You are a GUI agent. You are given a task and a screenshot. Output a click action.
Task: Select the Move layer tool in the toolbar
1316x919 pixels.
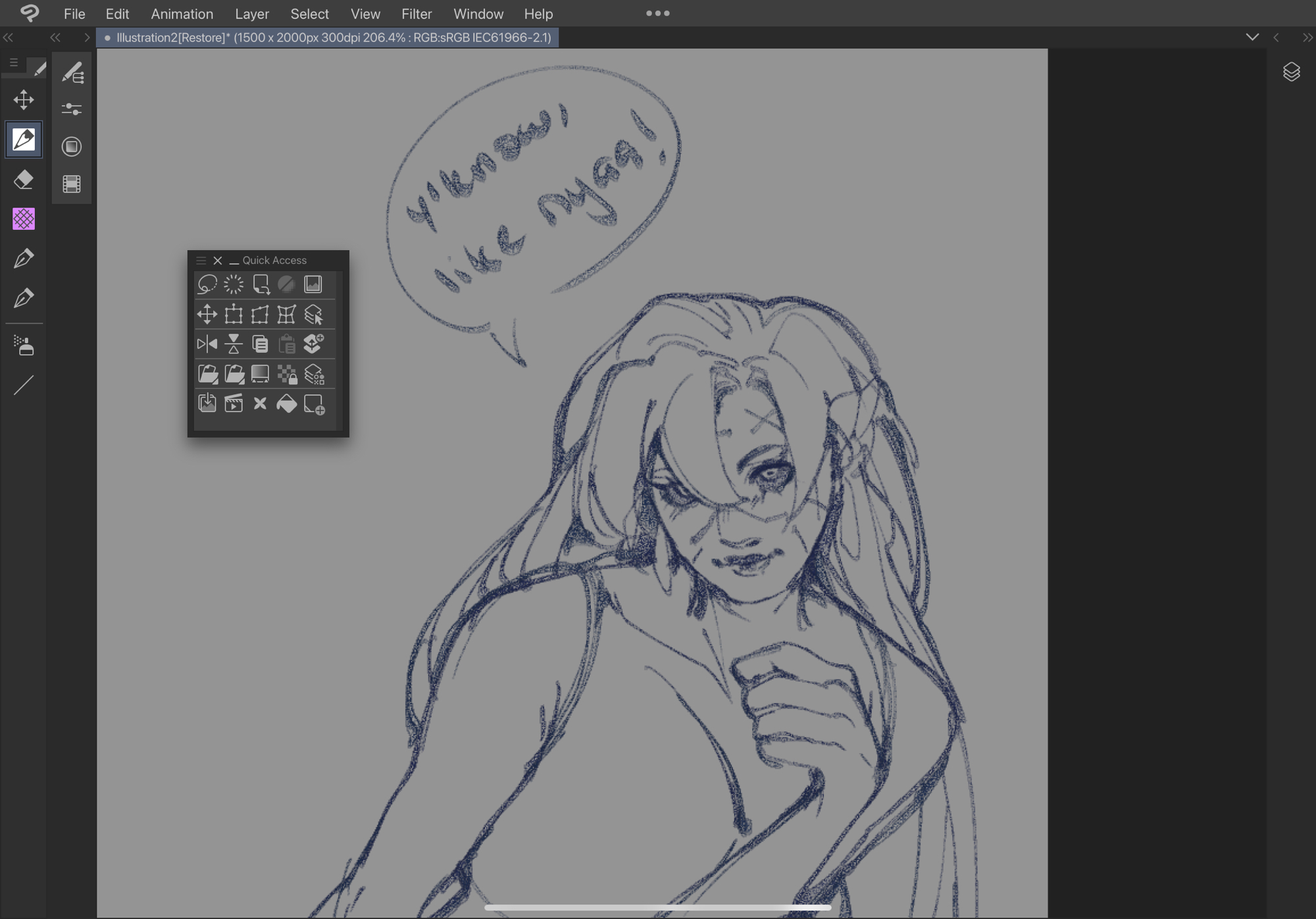pyautogui.click(x=24, y=100)
